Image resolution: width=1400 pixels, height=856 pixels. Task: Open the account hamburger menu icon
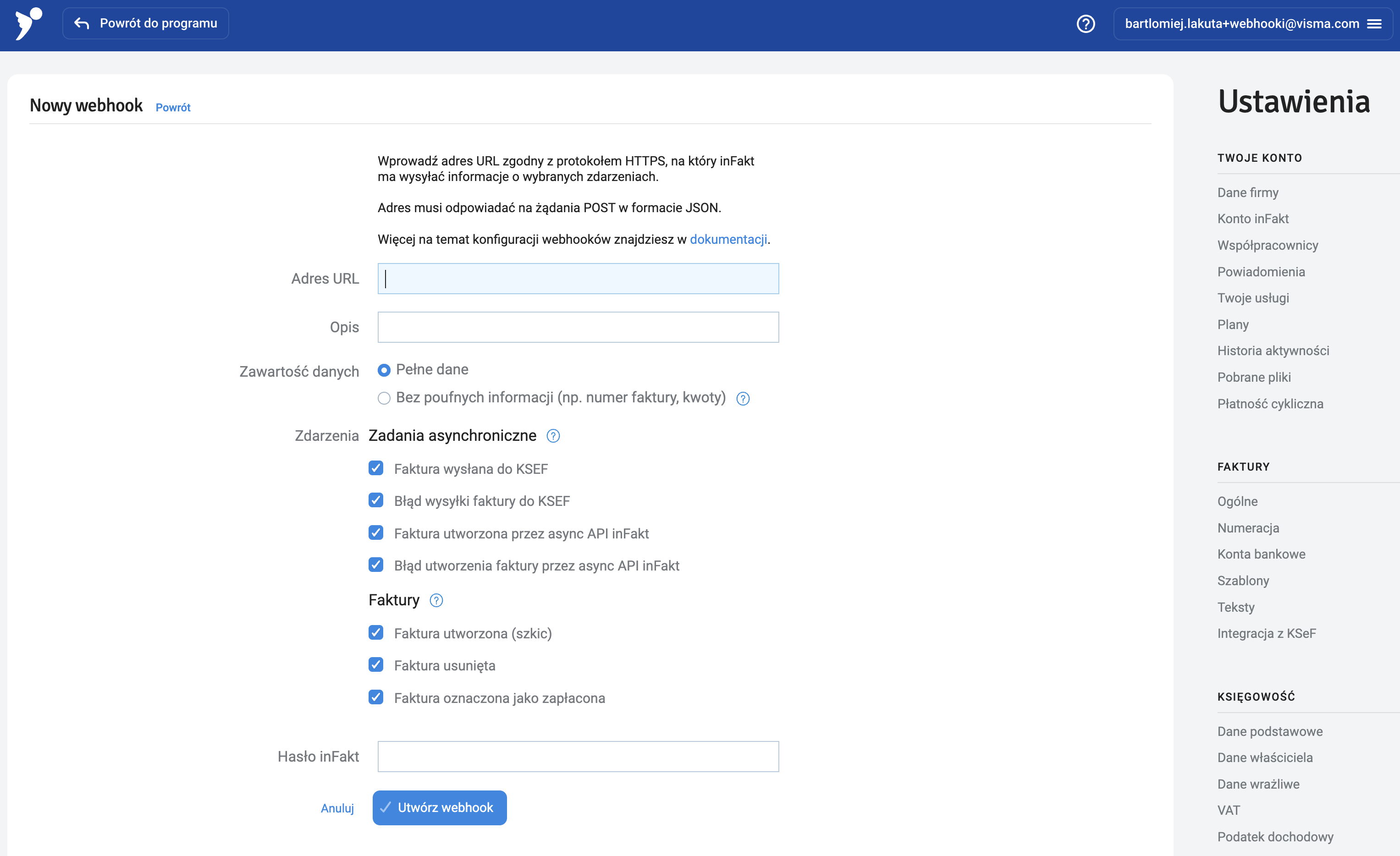tap(1374, 24)
